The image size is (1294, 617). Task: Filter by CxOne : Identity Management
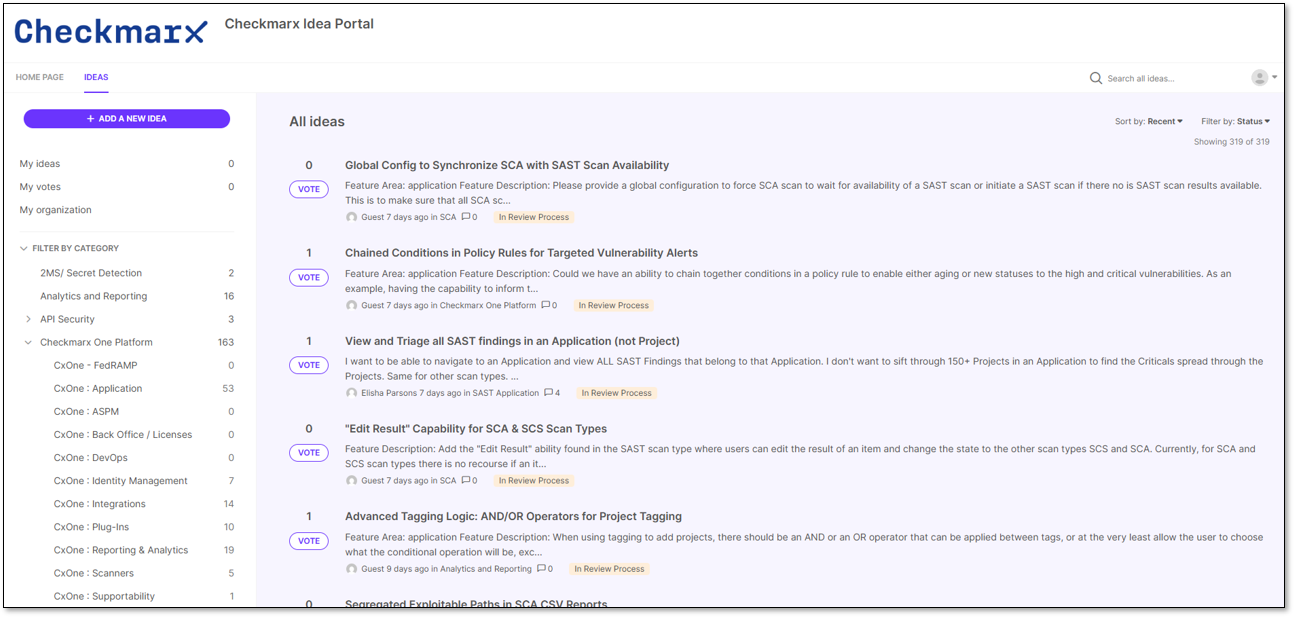click(x=121, y=480)
